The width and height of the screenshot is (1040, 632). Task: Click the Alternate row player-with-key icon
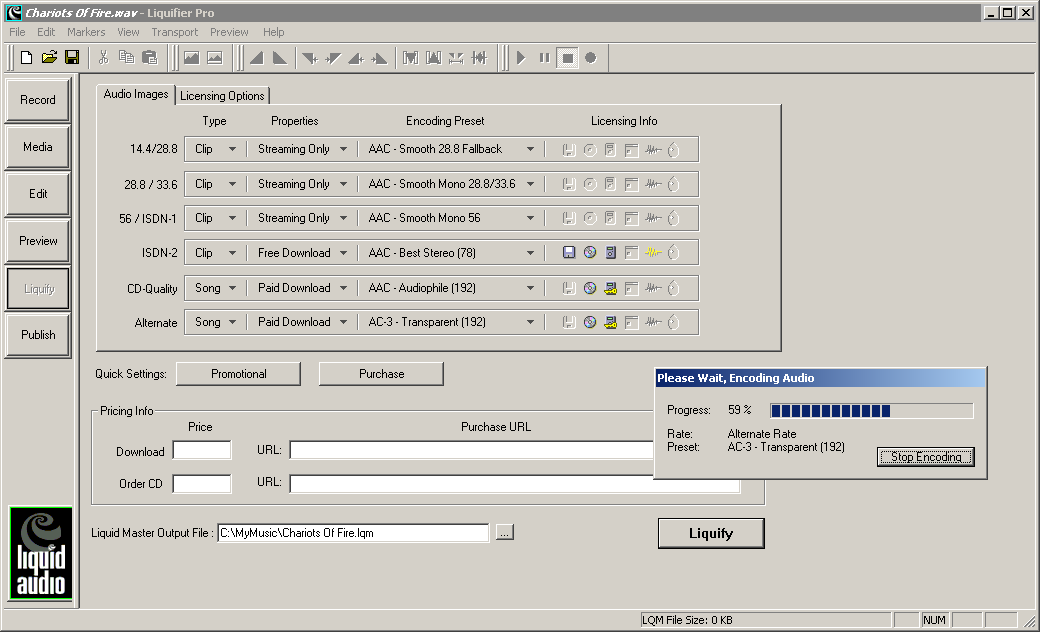[x=611, y=322]
